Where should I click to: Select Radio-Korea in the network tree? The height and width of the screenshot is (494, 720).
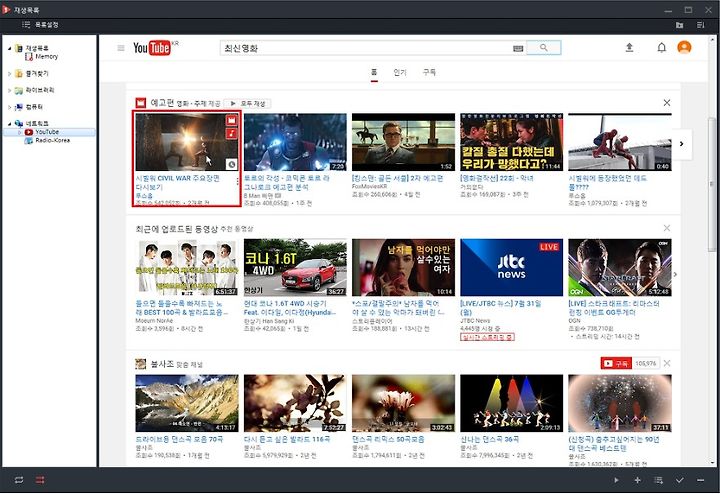[x=47, y=140]
